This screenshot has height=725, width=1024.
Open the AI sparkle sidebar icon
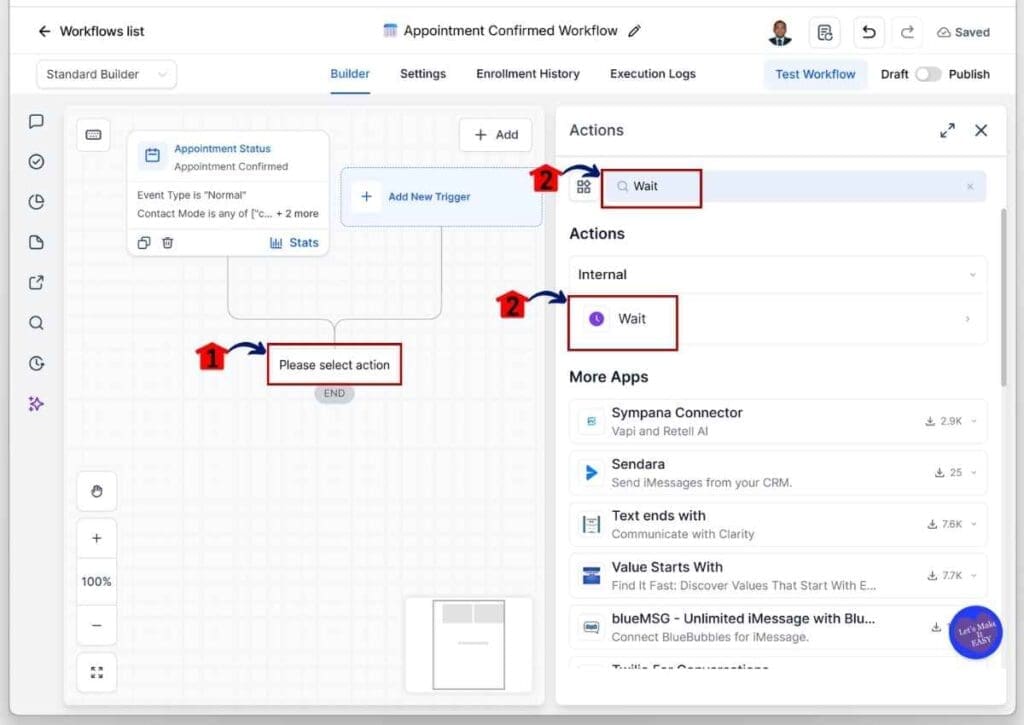(37, 404)
